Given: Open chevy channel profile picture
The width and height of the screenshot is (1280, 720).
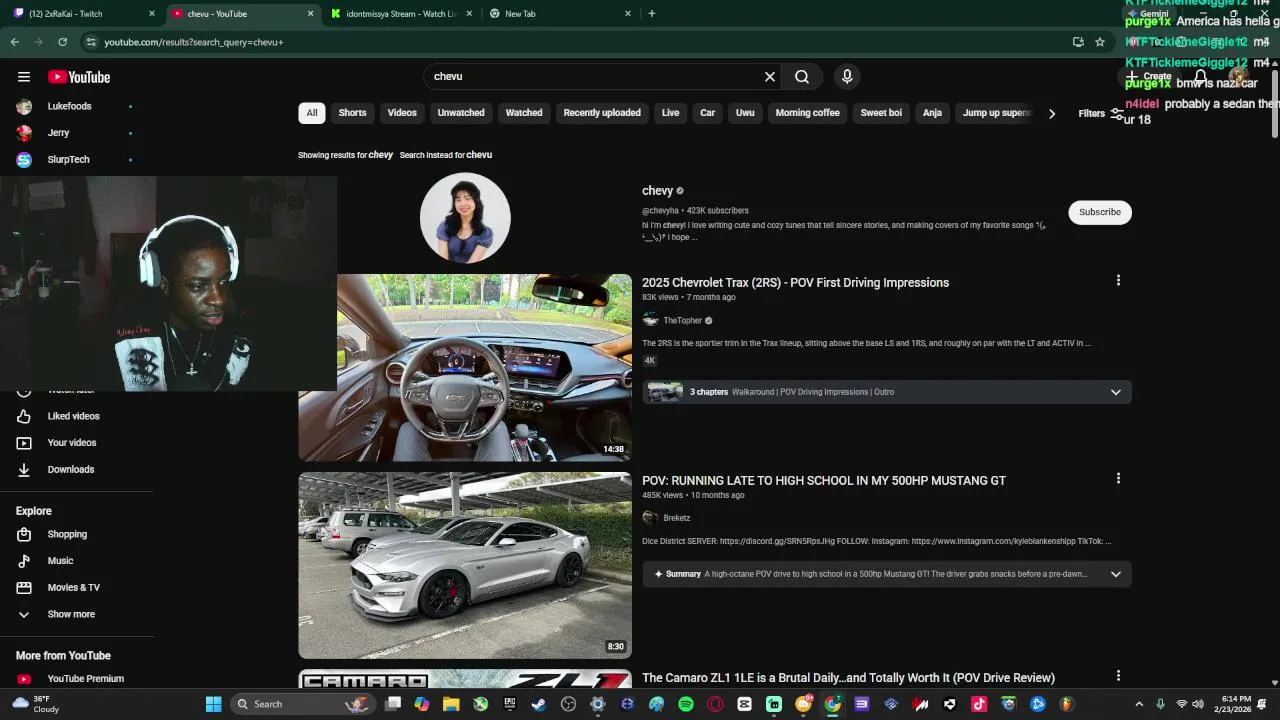Looking at the screenshot, I should (465, 218).
